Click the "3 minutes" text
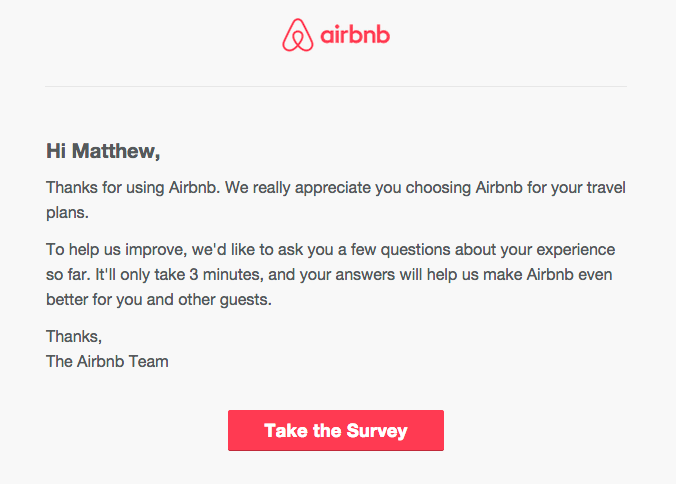Viewport: 676px width, 484px height. [226, 275]
